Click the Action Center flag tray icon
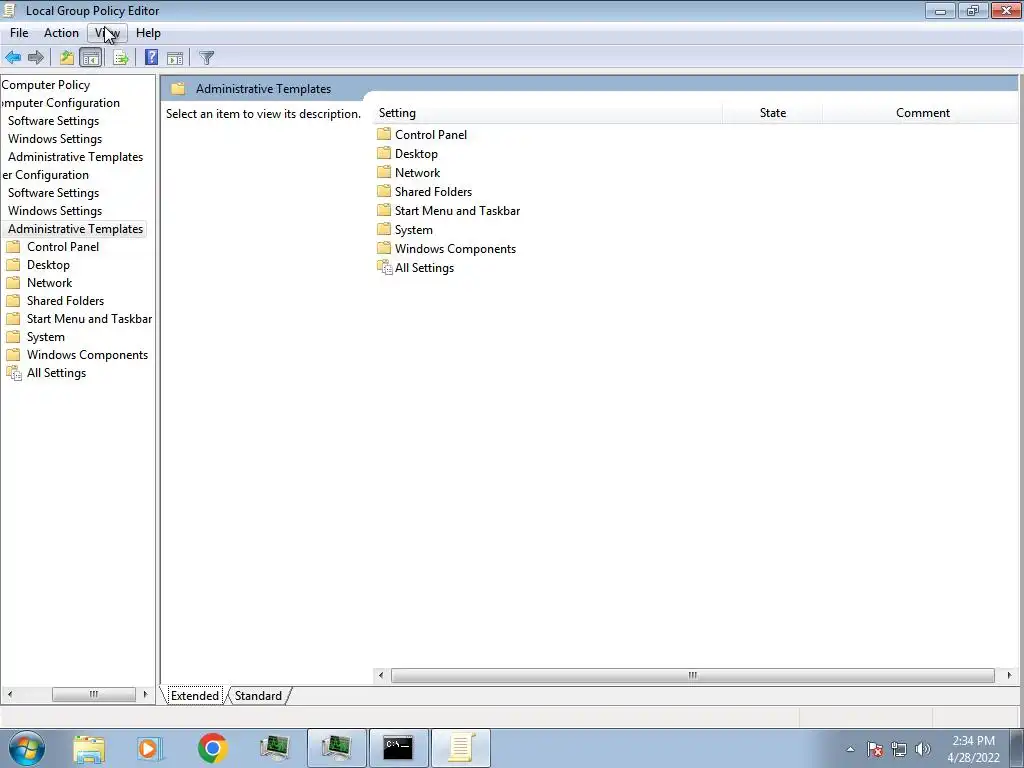This screenshot has height=768, width=1024. point(875,749)
